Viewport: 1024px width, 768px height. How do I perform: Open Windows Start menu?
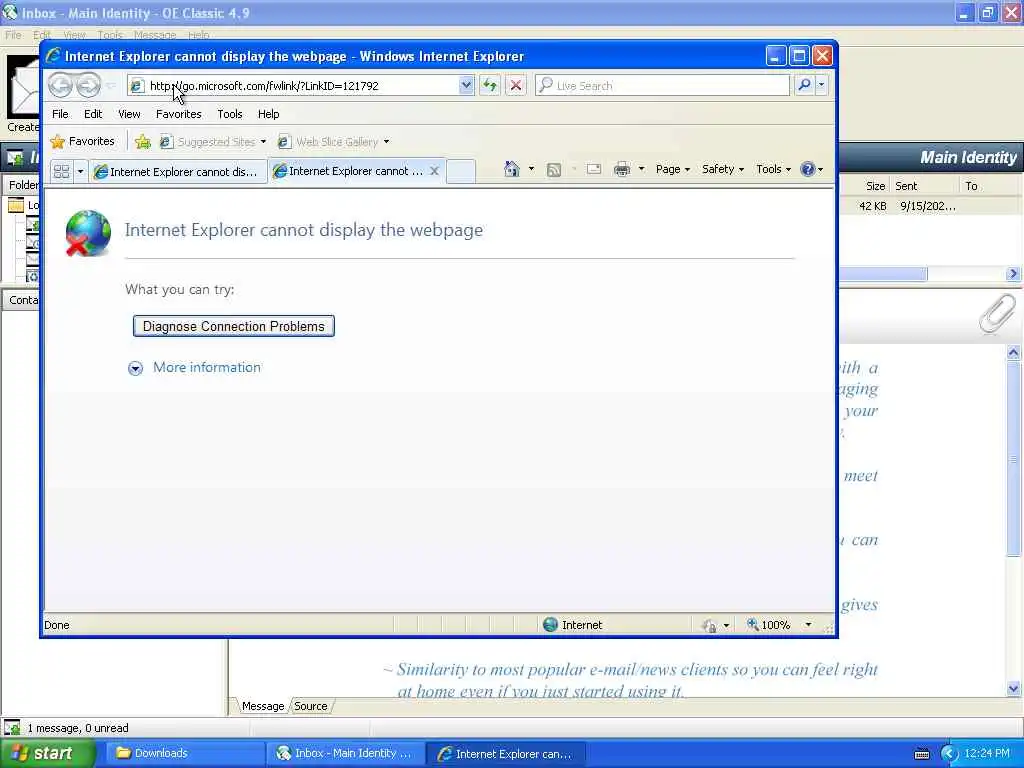click(47, 753)
